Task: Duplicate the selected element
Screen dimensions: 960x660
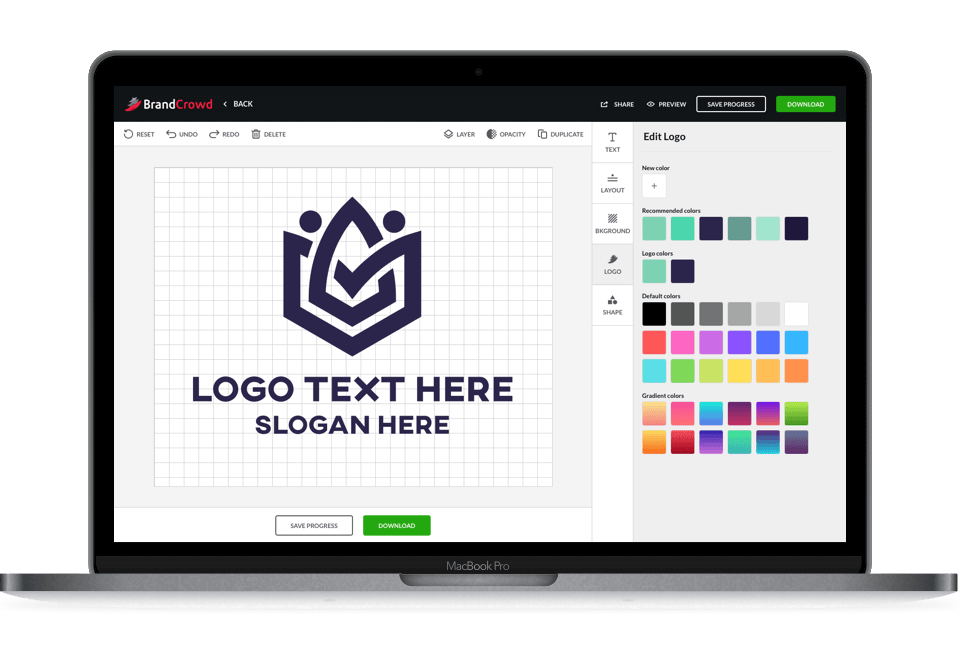Action: (543, 134)
